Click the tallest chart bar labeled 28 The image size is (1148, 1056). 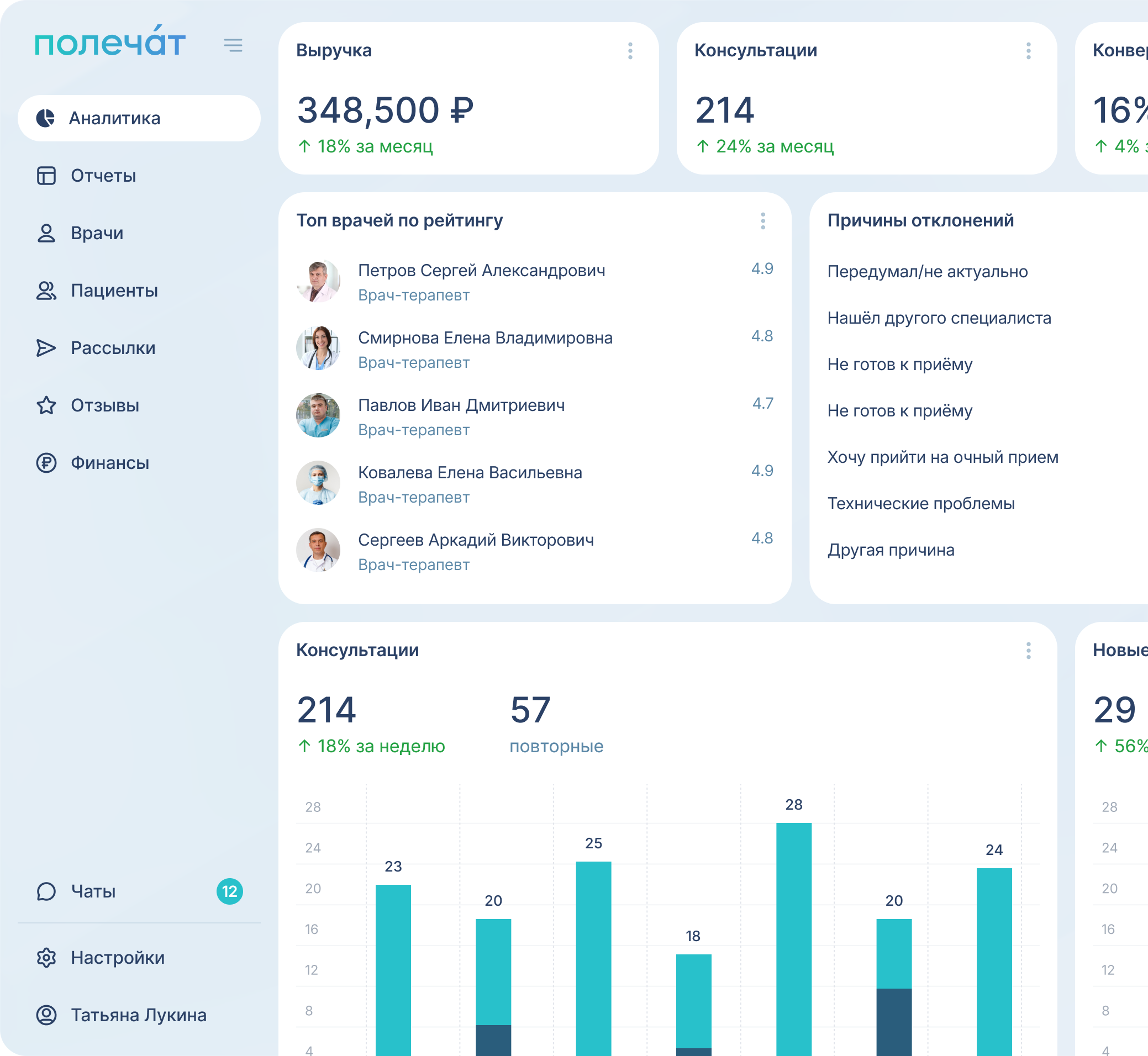tap(793, 939)
